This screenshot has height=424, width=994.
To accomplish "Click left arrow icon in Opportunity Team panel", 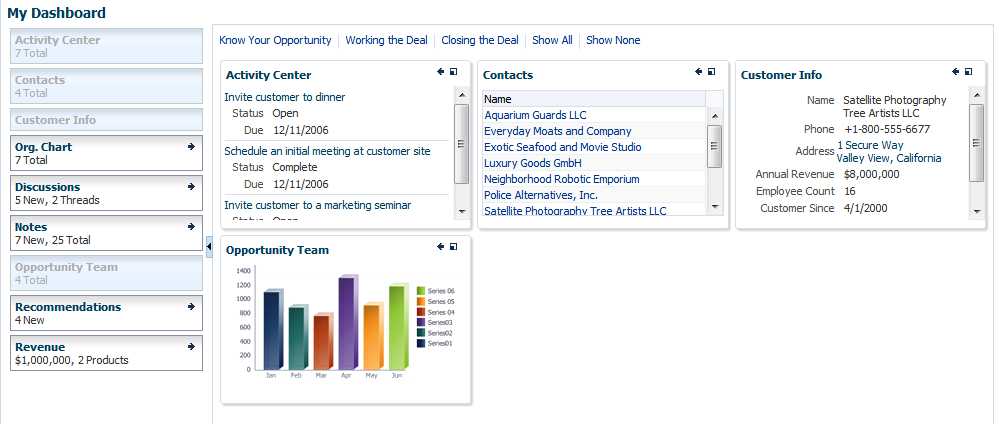I will pyautogui.click(x=441, y=247).
